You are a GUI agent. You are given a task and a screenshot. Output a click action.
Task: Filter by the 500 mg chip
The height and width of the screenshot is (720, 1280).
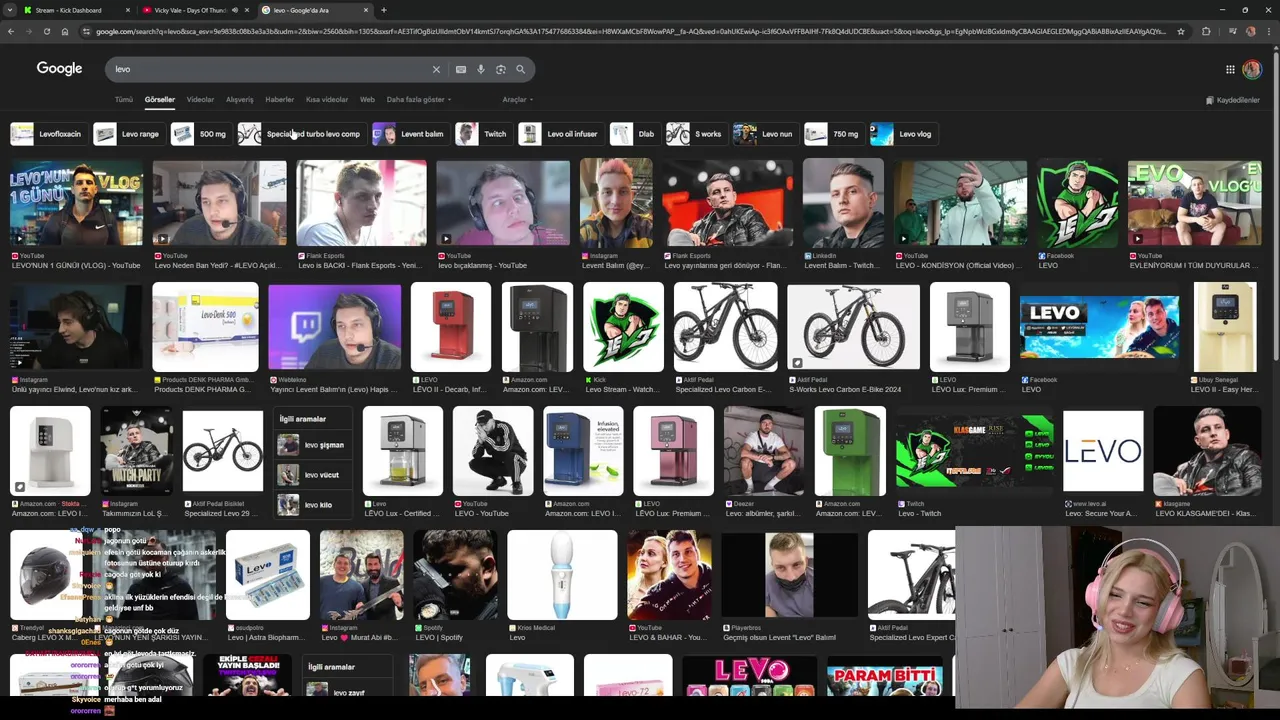200,134
